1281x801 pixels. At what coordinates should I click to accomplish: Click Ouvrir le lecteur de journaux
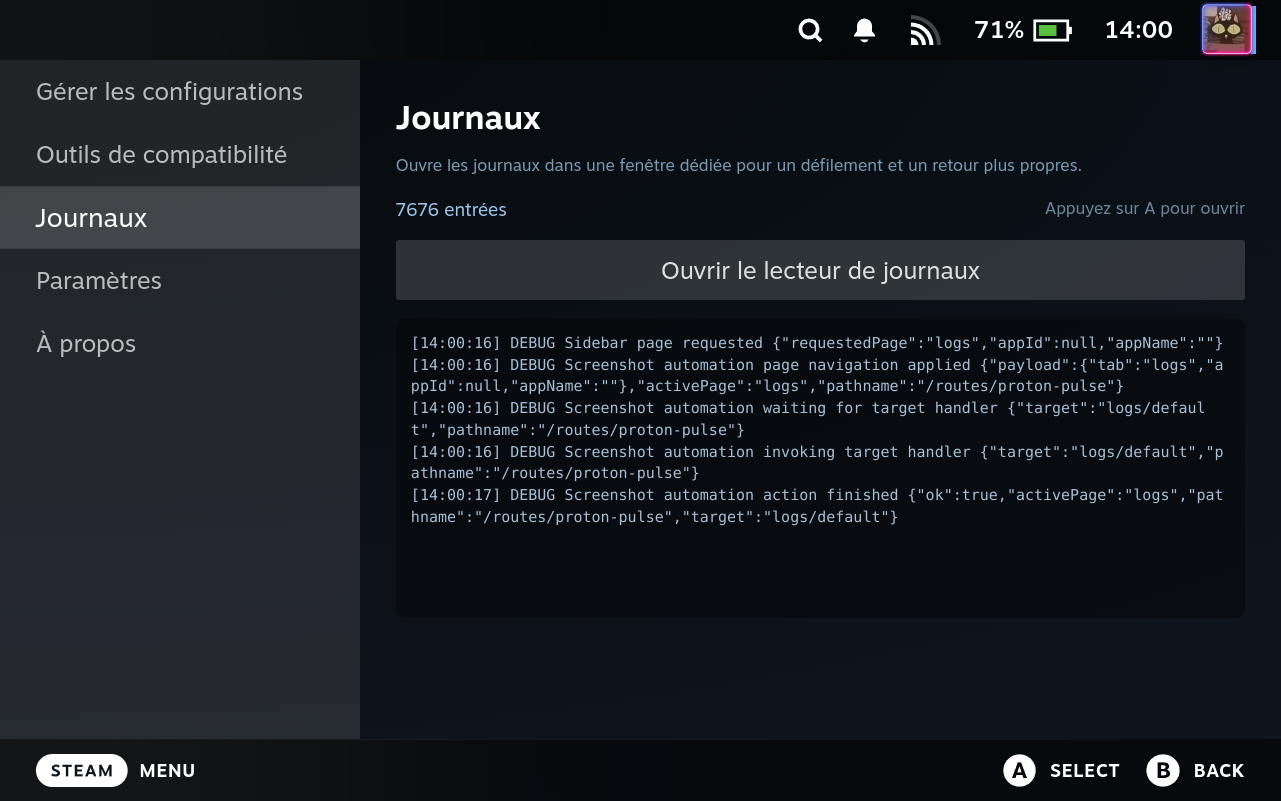click(x=820, y=270)
